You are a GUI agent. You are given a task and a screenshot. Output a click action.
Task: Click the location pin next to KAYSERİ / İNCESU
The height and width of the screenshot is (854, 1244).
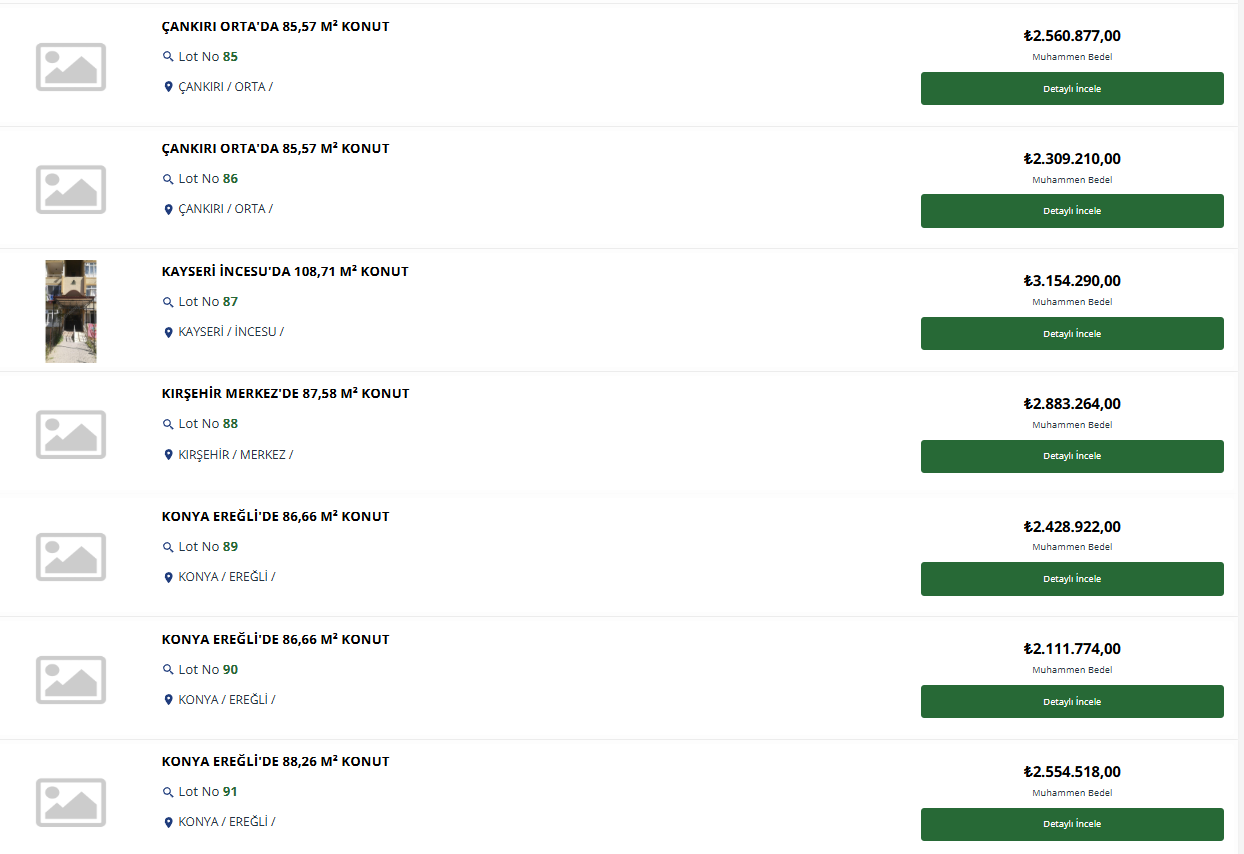168,332
